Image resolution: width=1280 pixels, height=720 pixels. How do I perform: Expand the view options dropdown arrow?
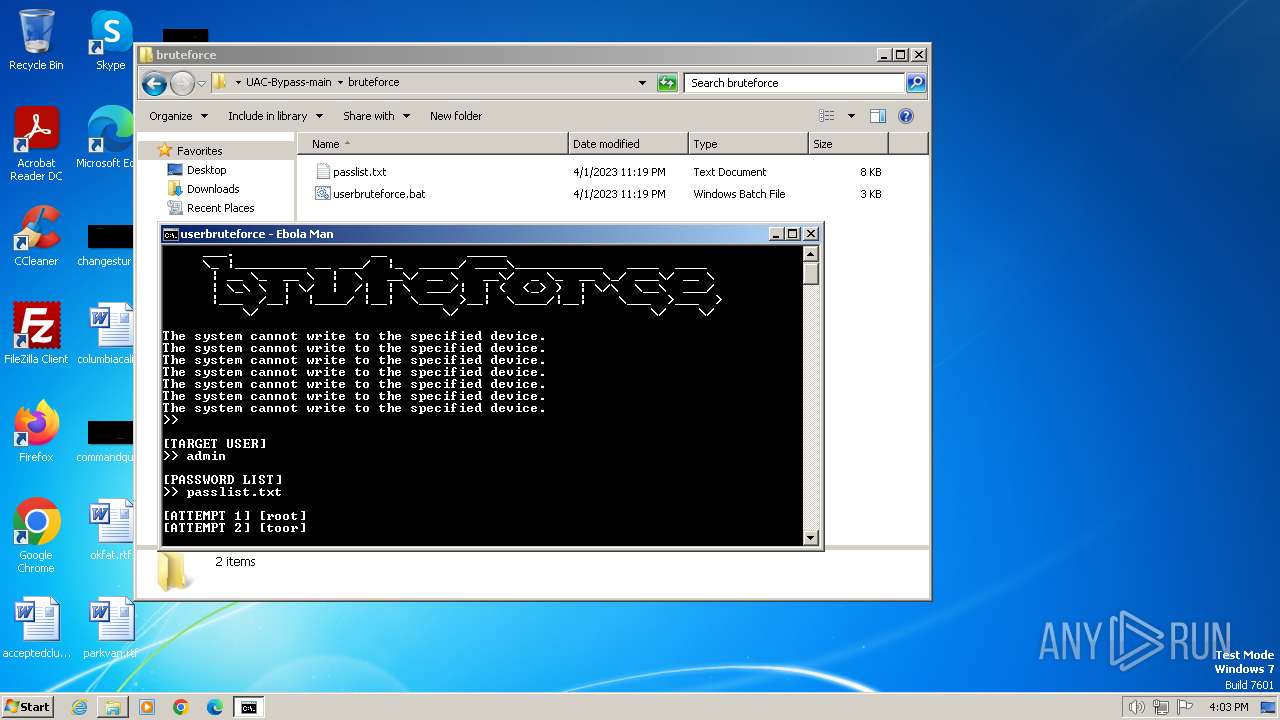point(851,116)
